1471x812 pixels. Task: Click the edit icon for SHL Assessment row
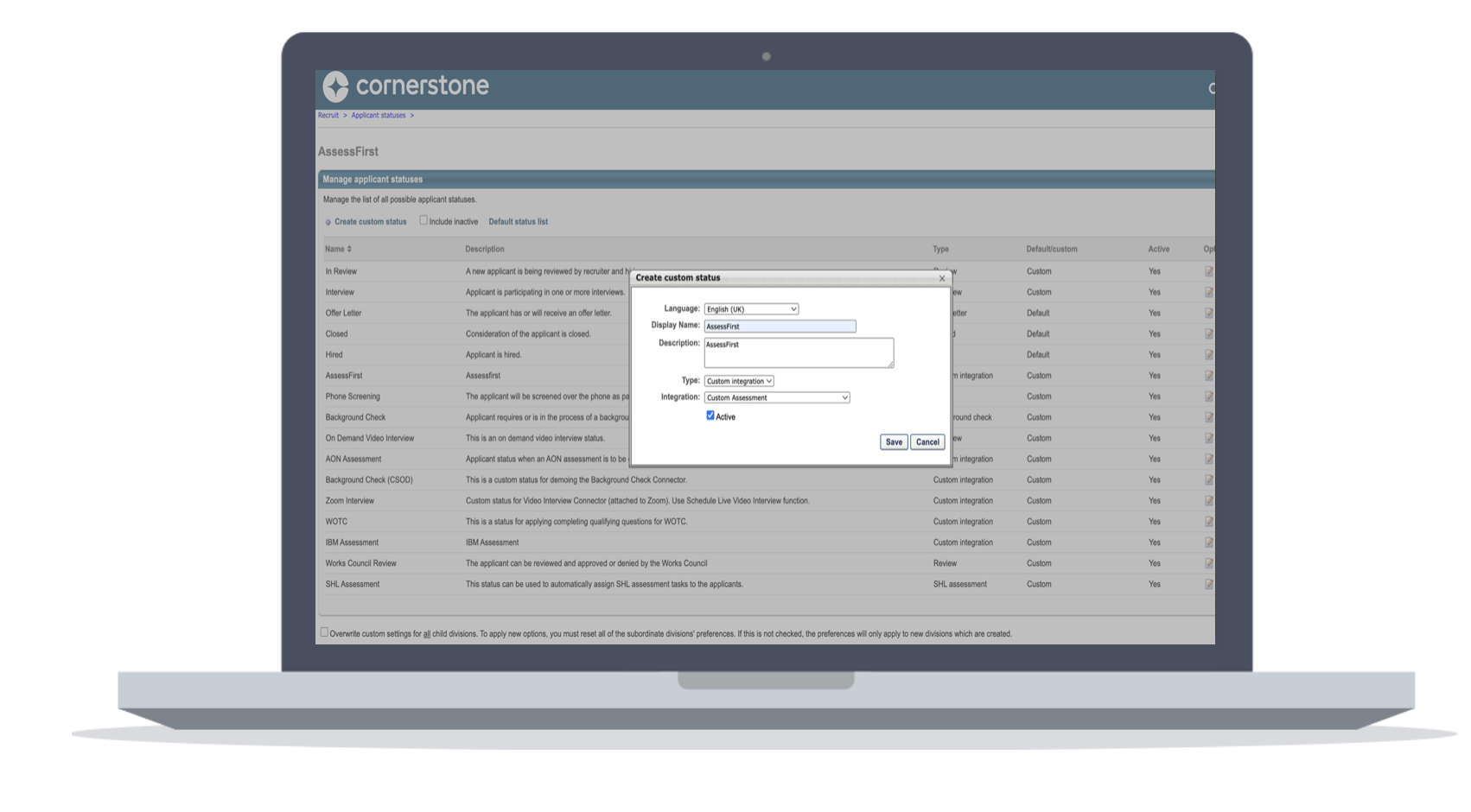pos(1208,584)
